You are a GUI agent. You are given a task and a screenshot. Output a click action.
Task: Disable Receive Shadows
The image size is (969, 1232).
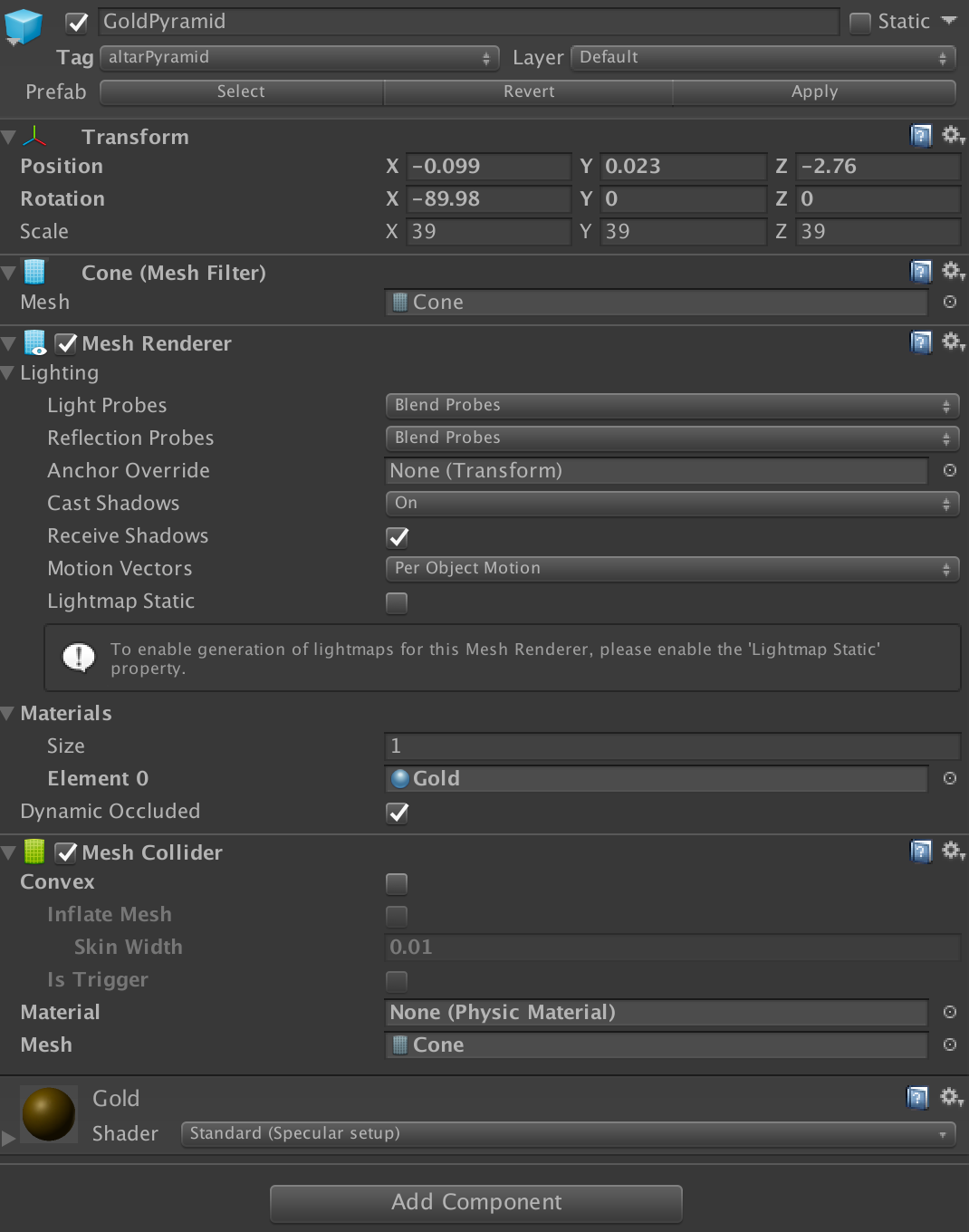click(x=397, y=537)
